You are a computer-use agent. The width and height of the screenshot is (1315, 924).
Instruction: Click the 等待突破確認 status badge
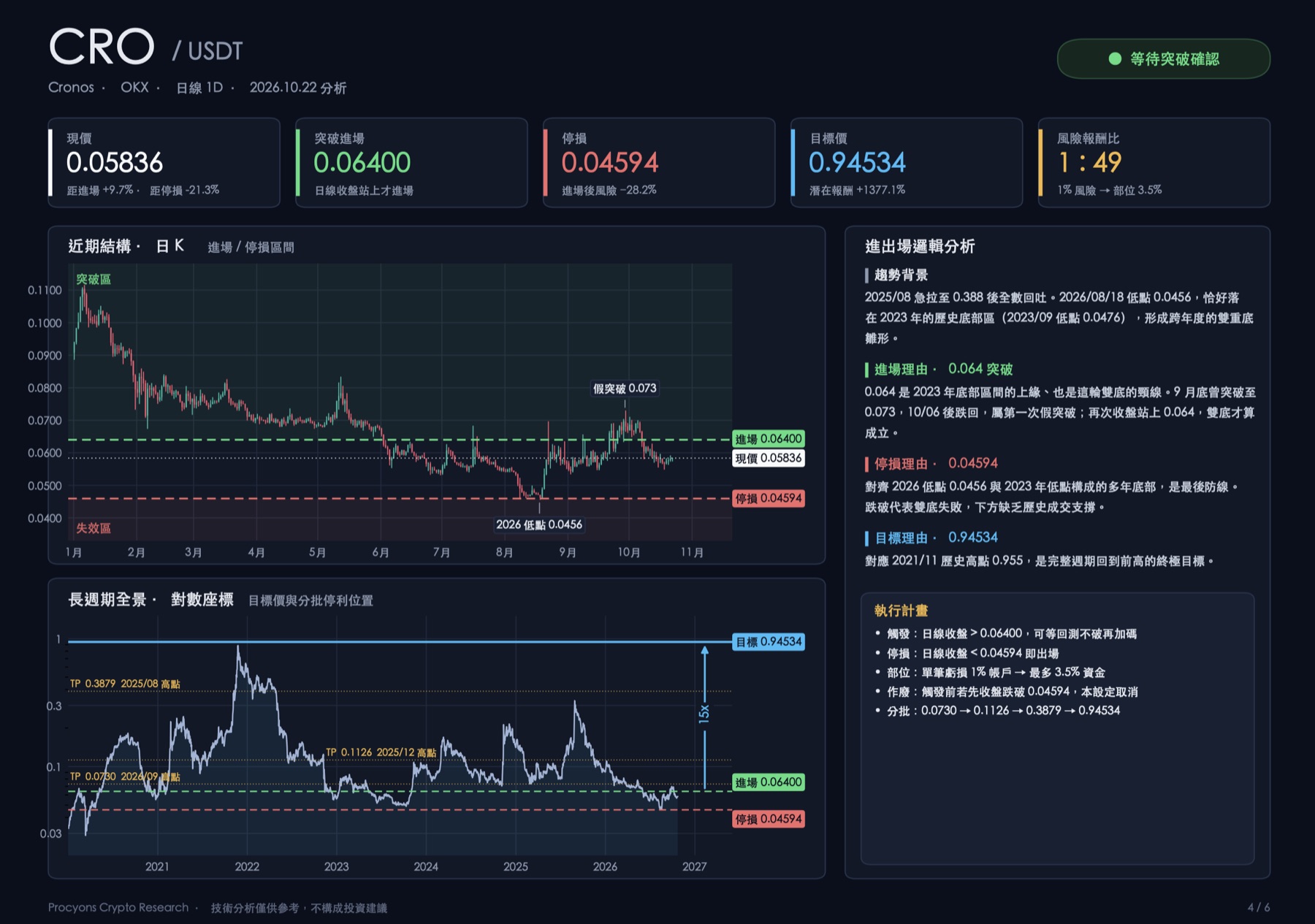coord(1163,58)
